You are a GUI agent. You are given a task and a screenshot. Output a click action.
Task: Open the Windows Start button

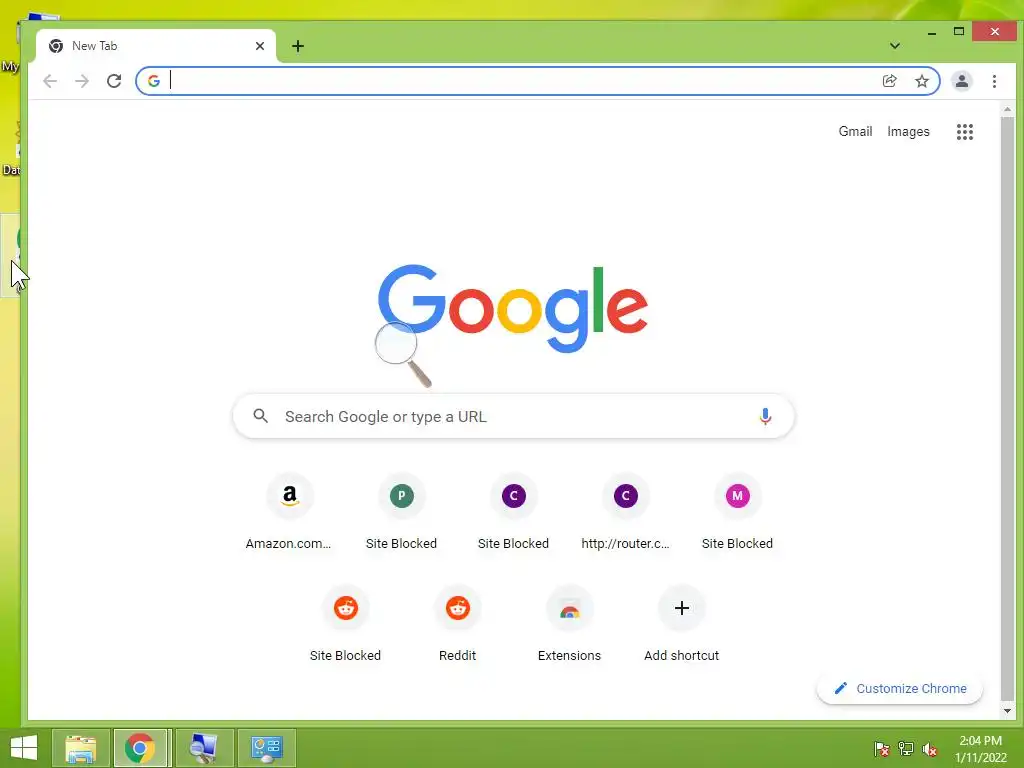pyautogui.click(x=24, y=748)
